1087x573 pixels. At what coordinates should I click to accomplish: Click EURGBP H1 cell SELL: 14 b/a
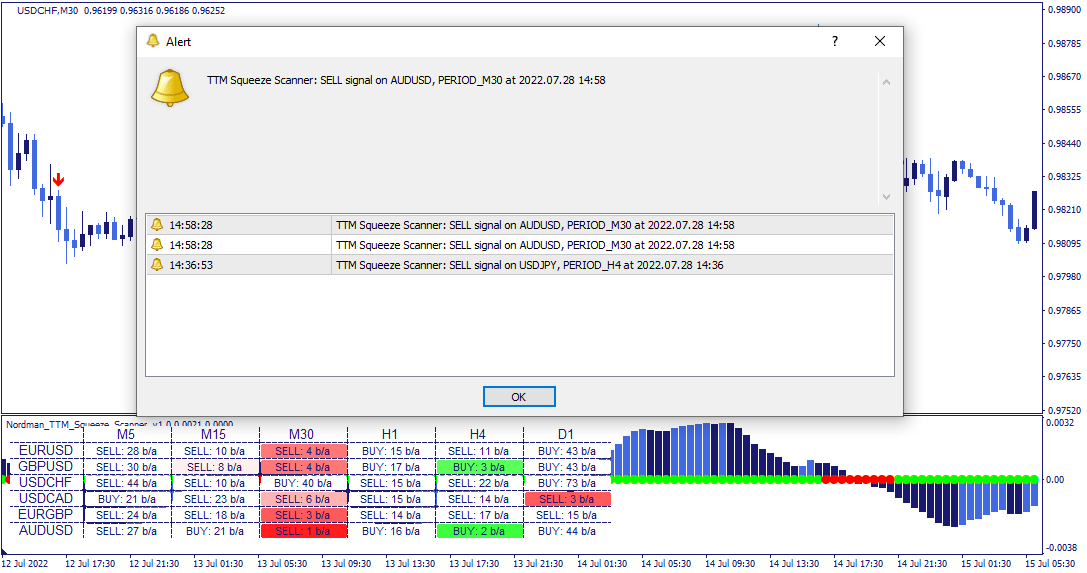[392, 515]
